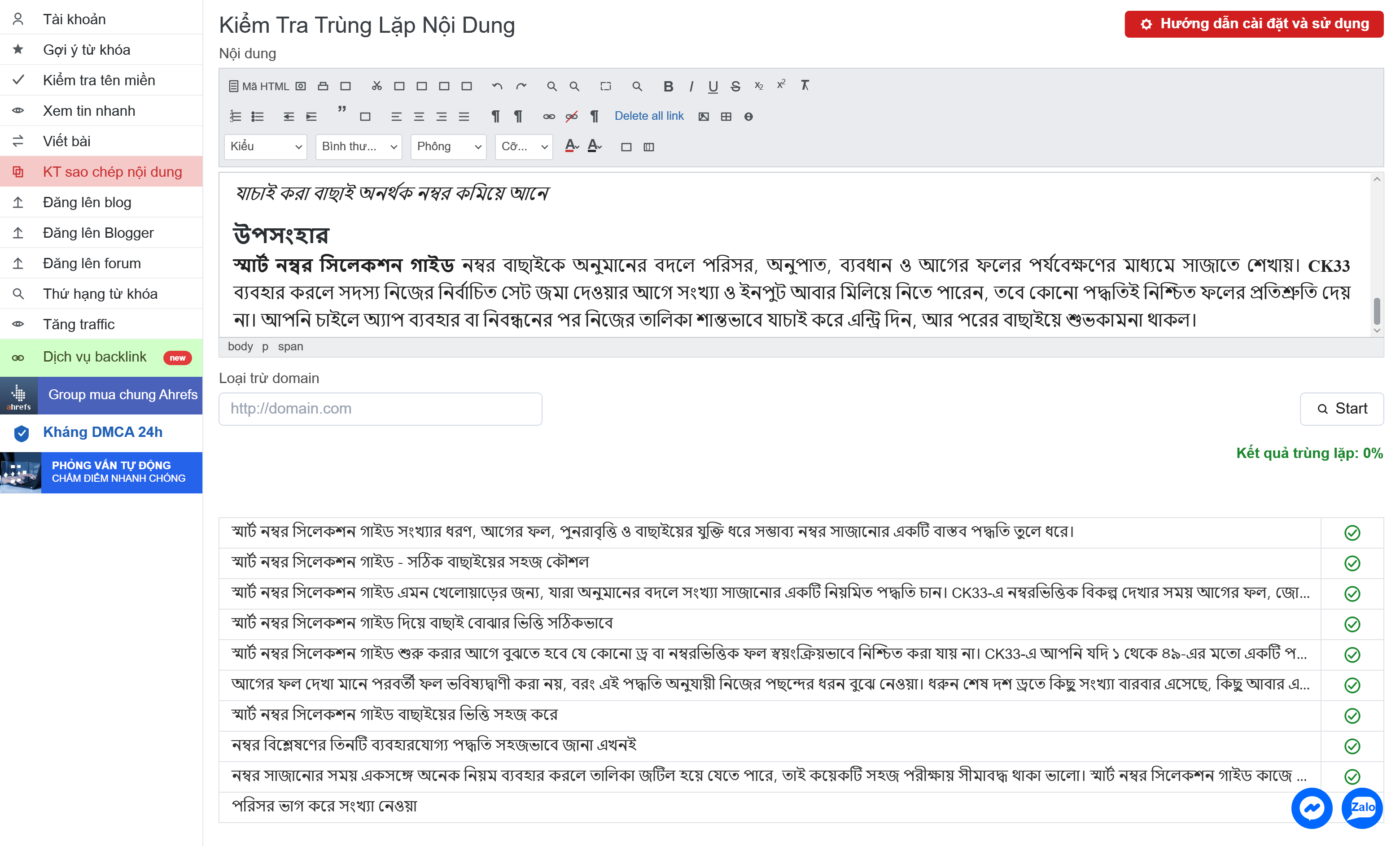
Task: Open Đăng lên forum in the sidebar
Action: click(101, 263)
